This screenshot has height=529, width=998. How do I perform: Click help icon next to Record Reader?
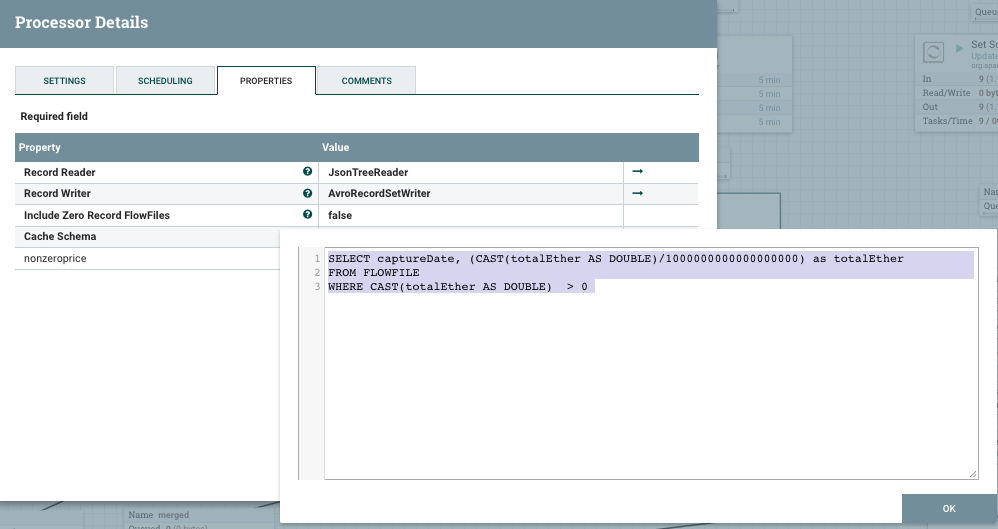[307, 172]
